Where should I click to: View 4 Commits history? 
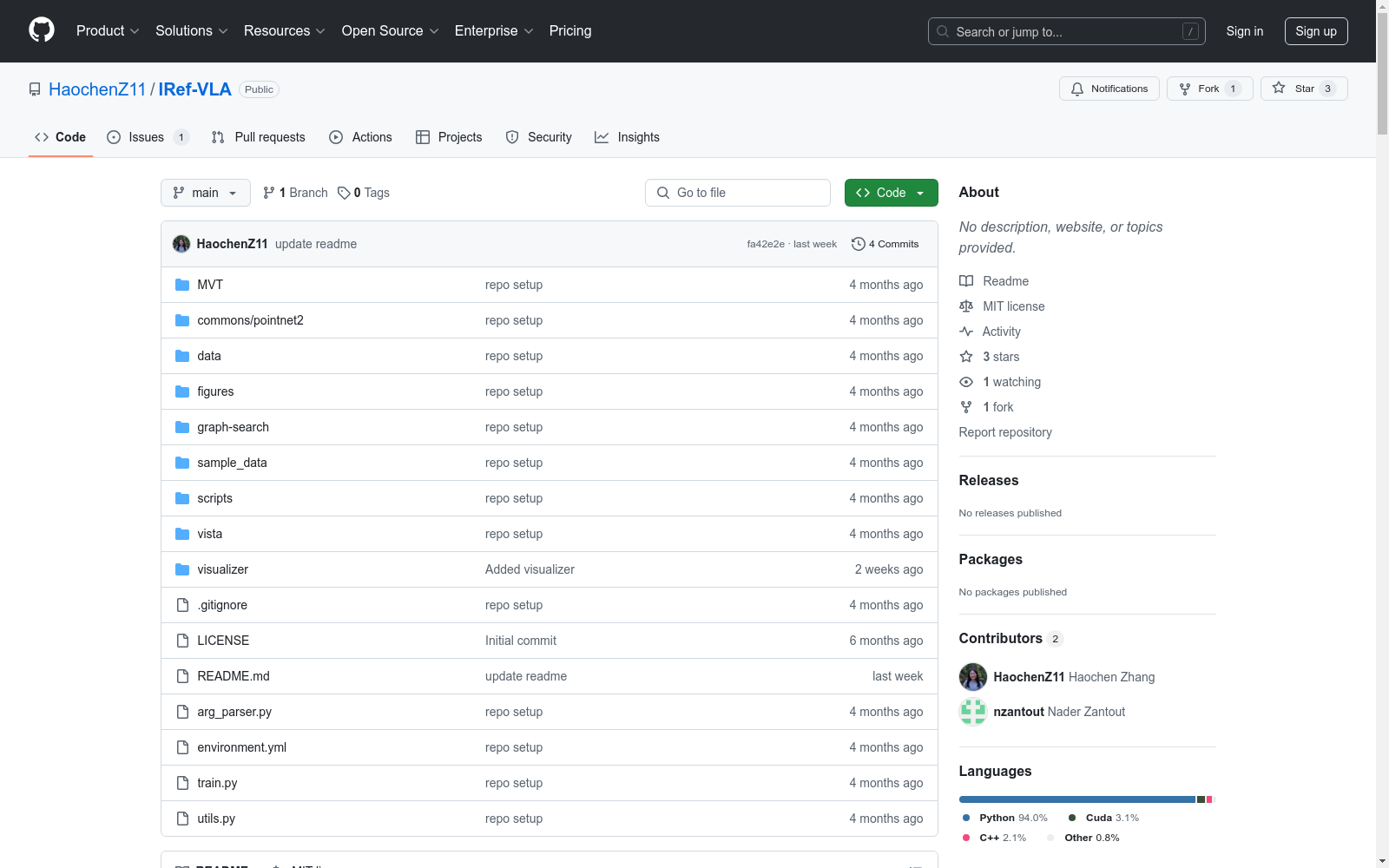(x=885, y=244)
